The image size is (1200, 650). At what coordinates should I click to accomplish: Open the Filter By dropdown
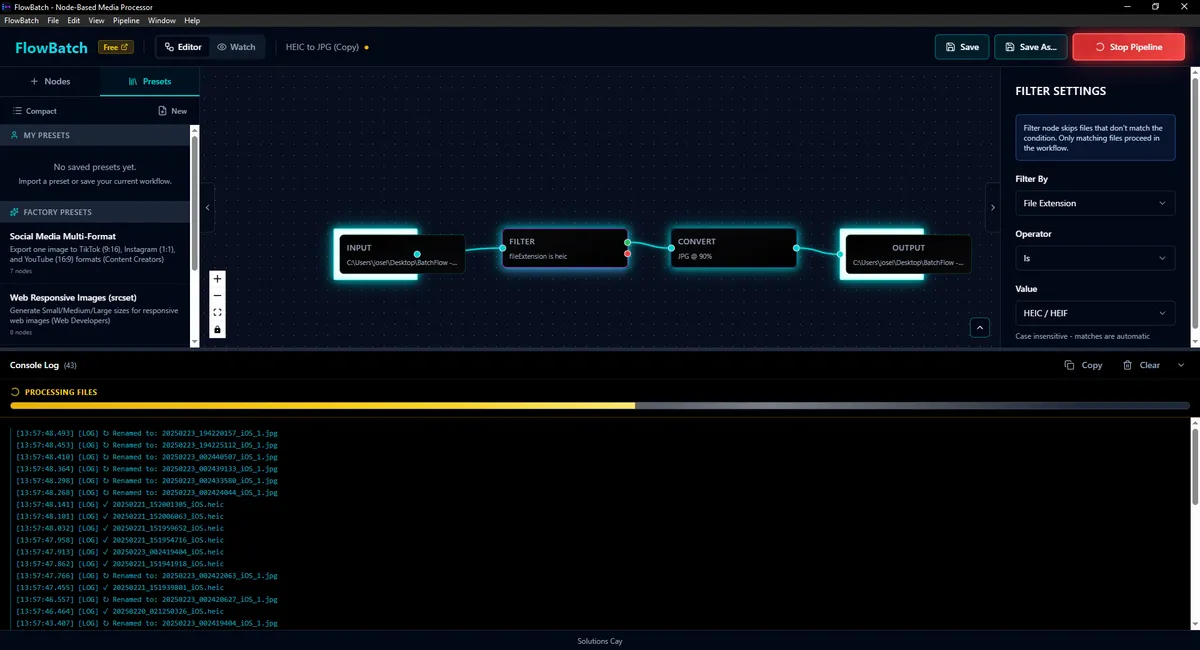click(1095, 203)
